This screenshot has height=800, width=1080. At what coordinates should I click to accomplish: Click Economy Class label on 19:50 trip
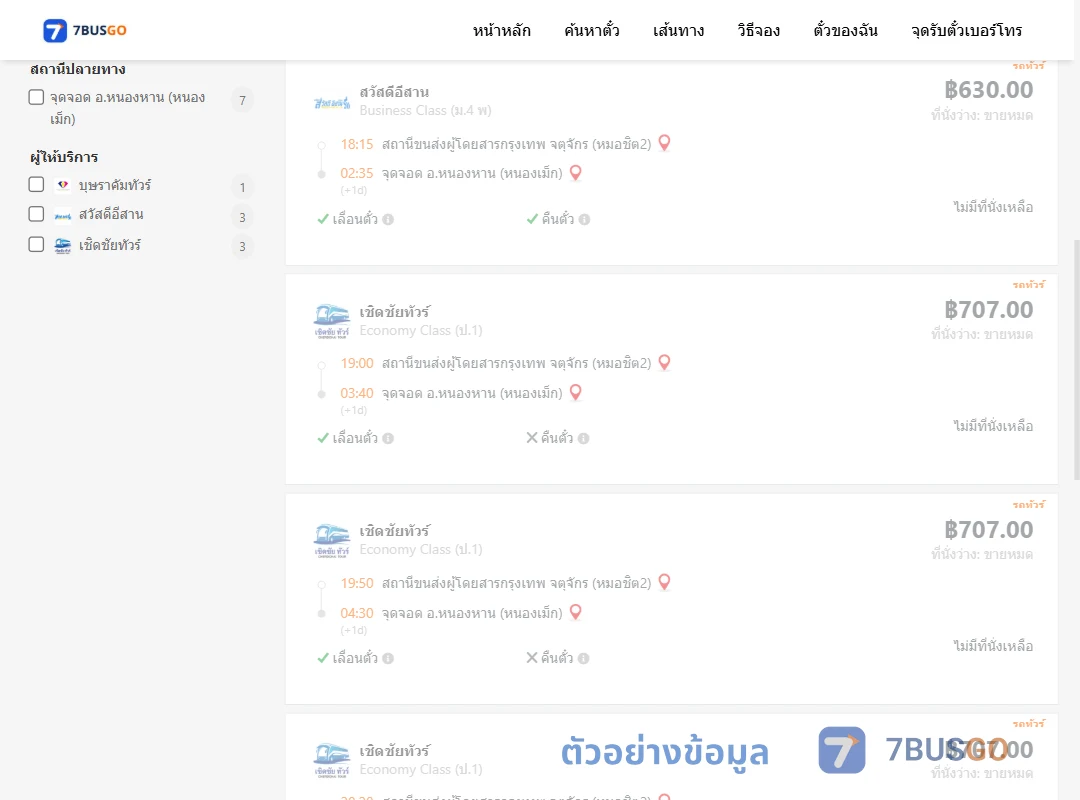point(421,549)
